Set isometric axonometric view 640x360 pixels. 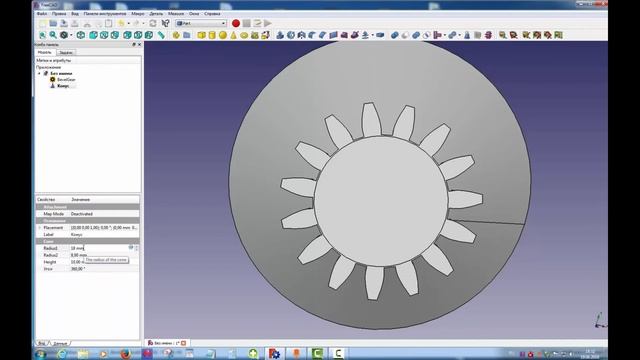81,35
